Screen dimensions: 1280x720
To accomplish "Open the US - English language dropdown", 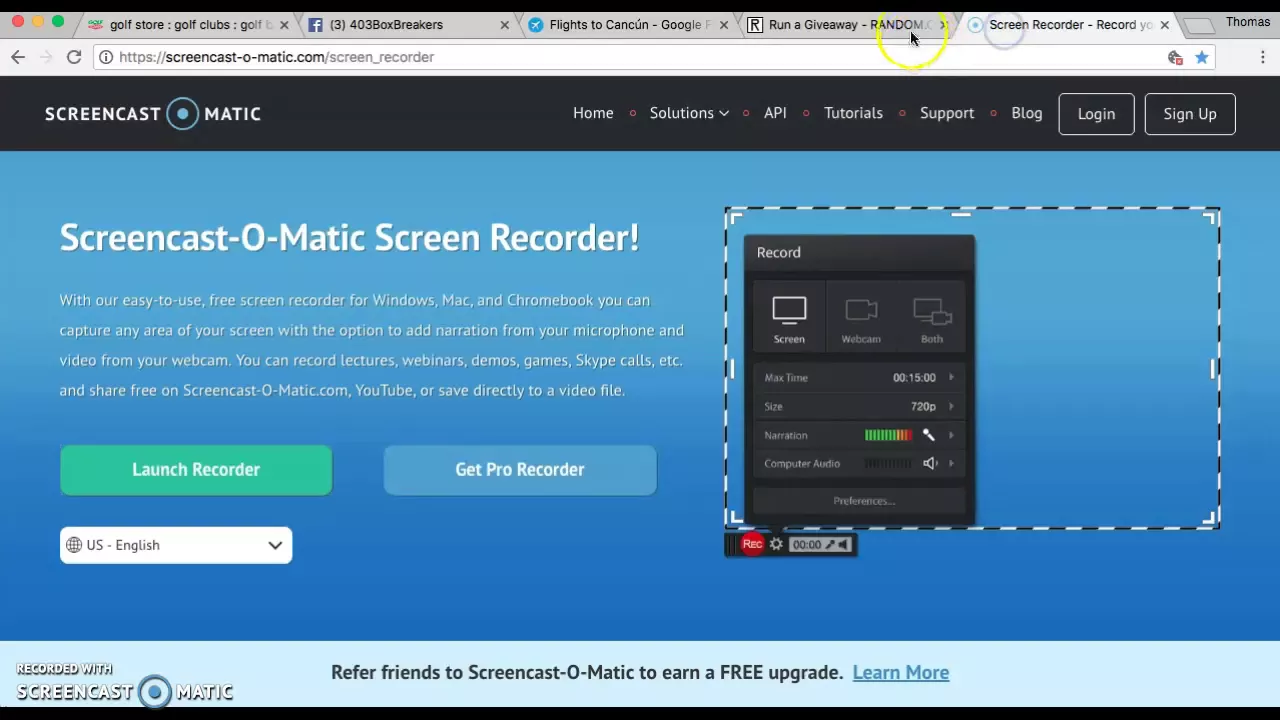I will pos(176,545).
